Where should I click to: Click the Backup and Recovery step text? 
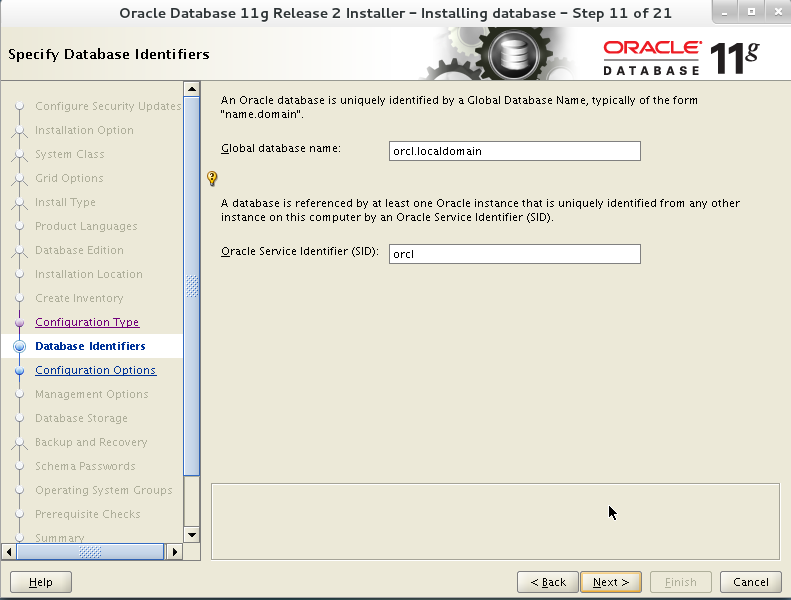(x=91, y=442)
